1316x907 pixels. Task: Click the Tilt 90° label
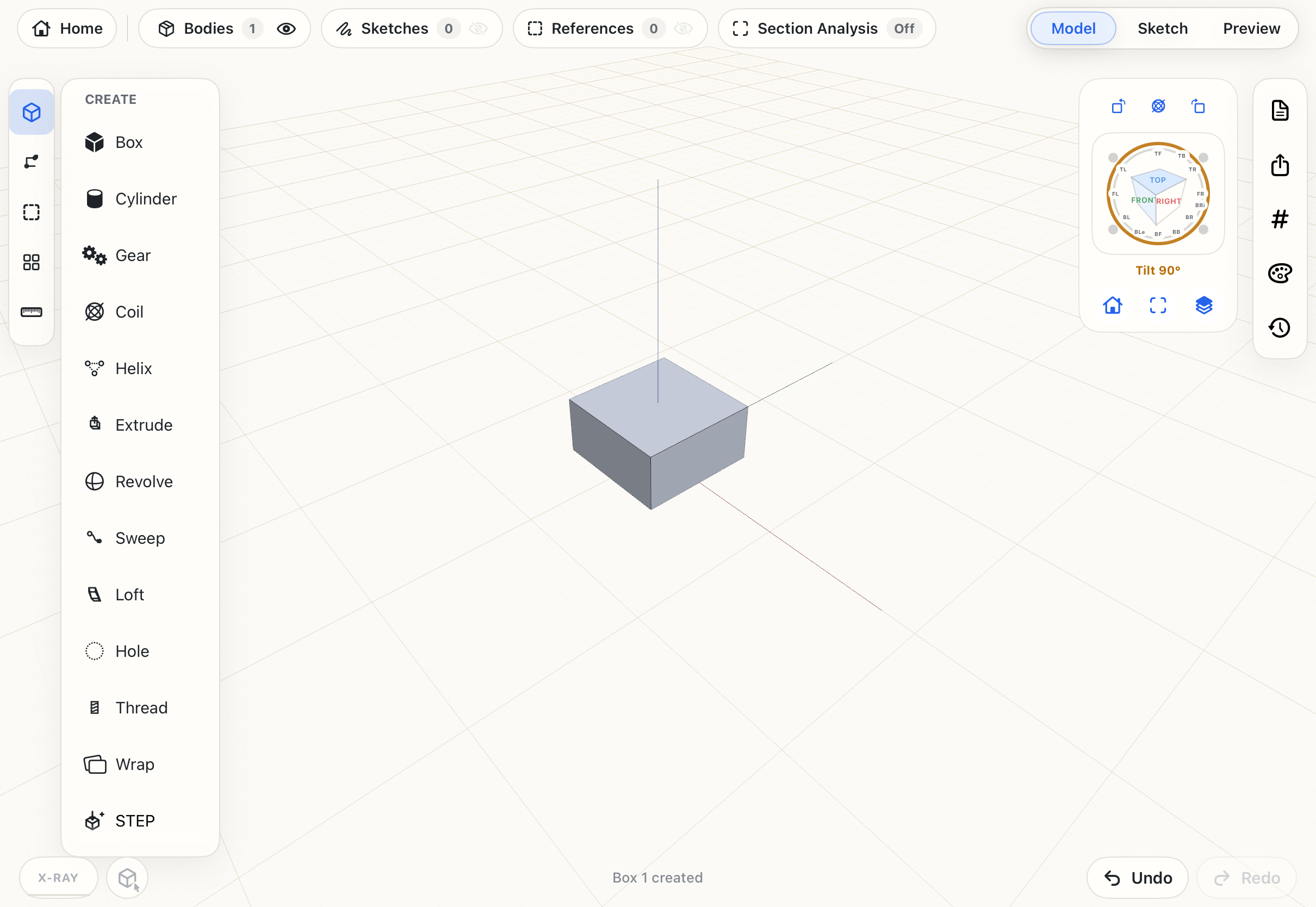[1158, 270]
